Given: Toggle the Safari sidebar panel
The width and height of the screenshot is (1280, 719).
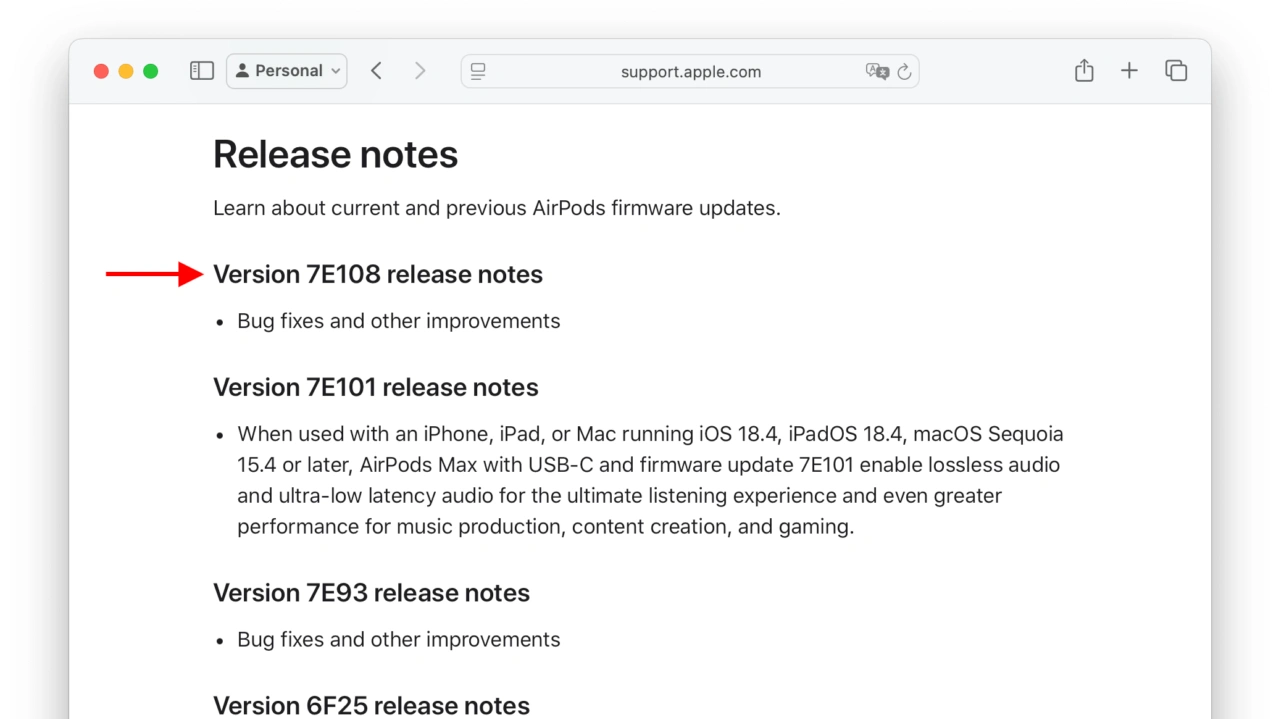Looking at the screenshot, I should [x=202, y=71].
